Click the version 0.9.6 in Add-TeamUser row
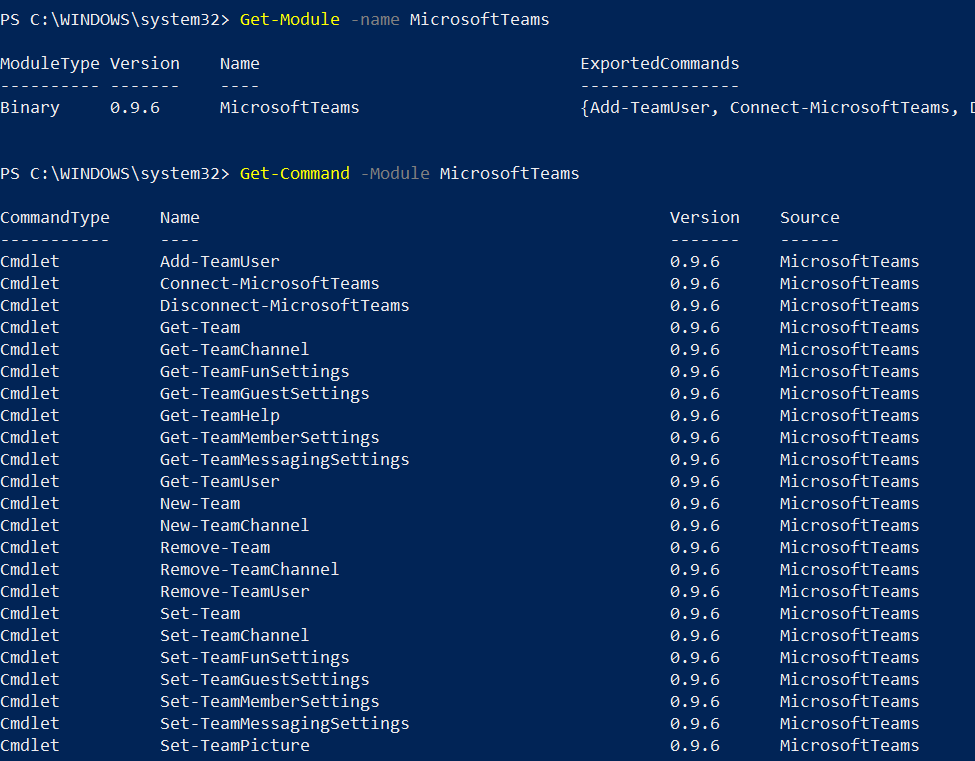Viewport: 975px width, 761px height. pyautogui.click(x=695, y=261)
